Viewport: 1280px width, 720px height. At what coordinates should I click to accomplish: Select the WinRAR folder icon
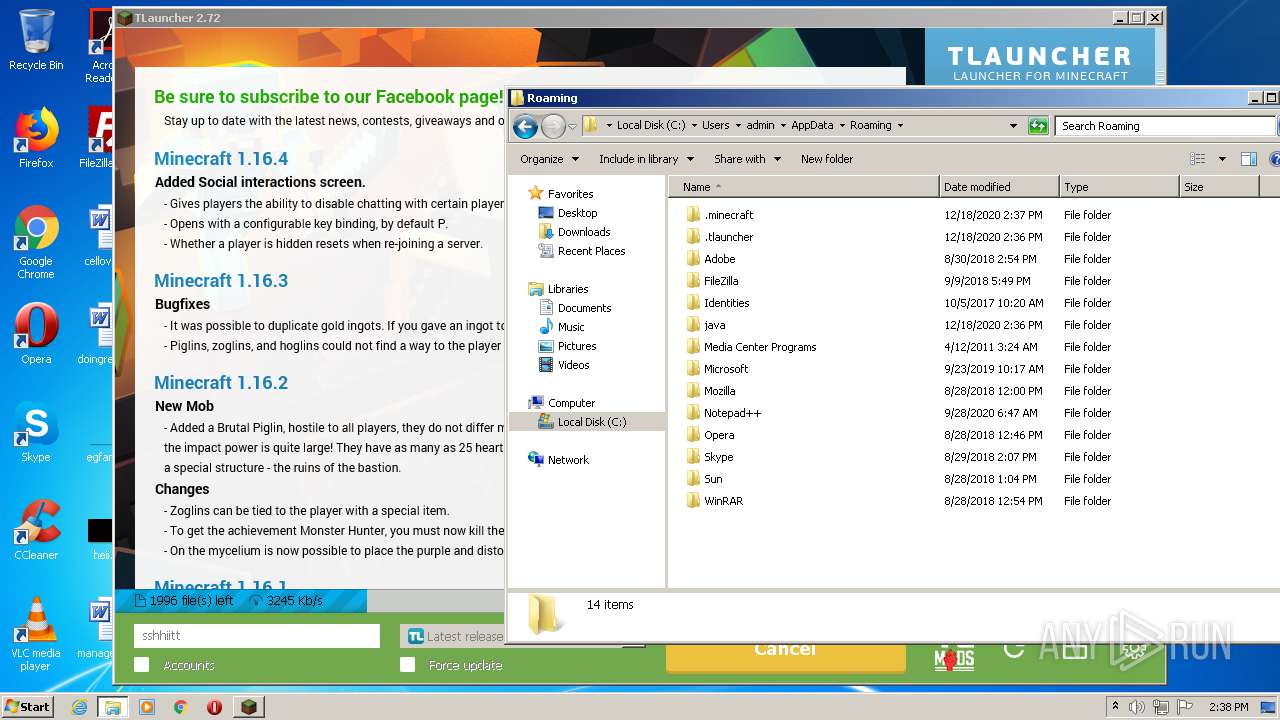693,501
